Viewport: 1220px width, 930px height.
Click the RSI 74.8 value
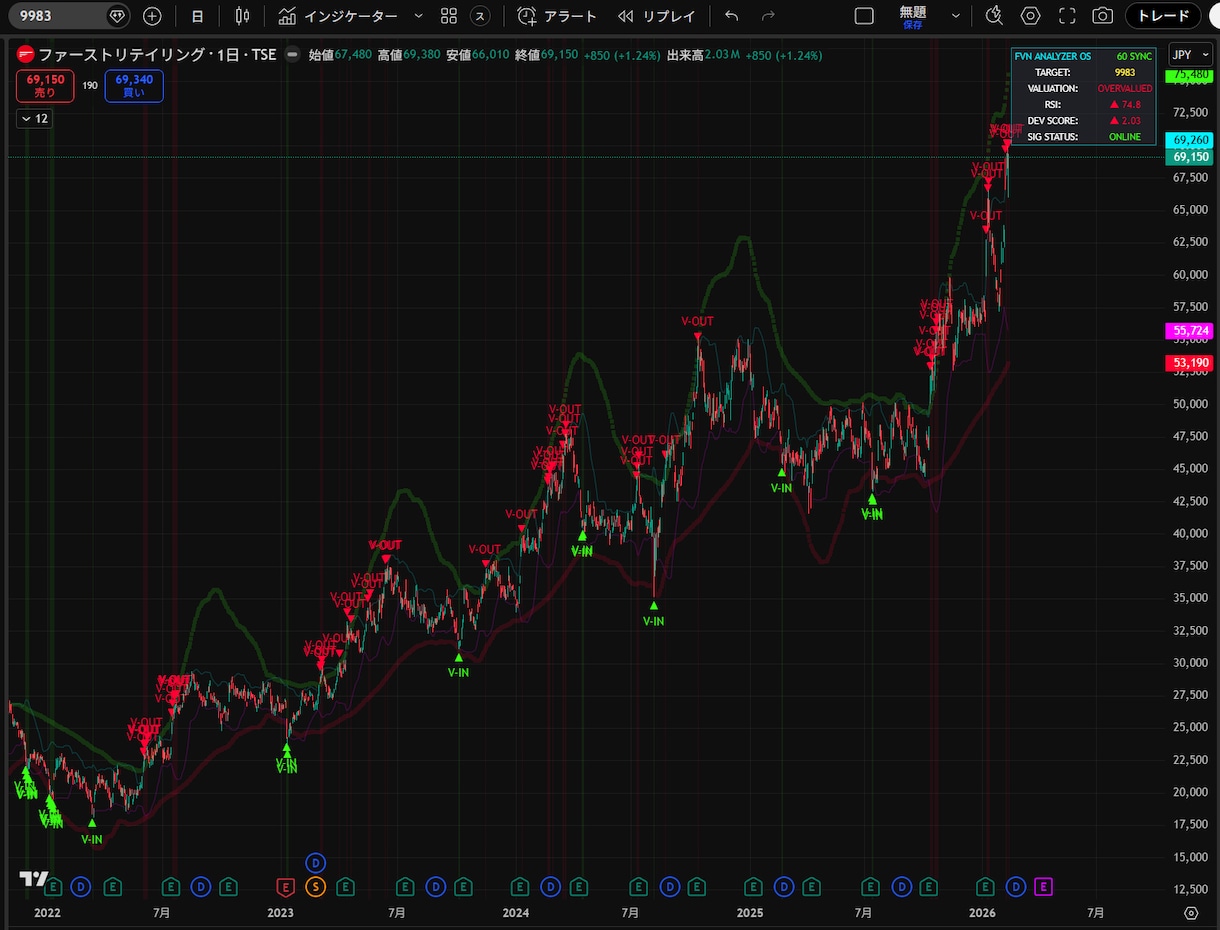click(1124, 105)
